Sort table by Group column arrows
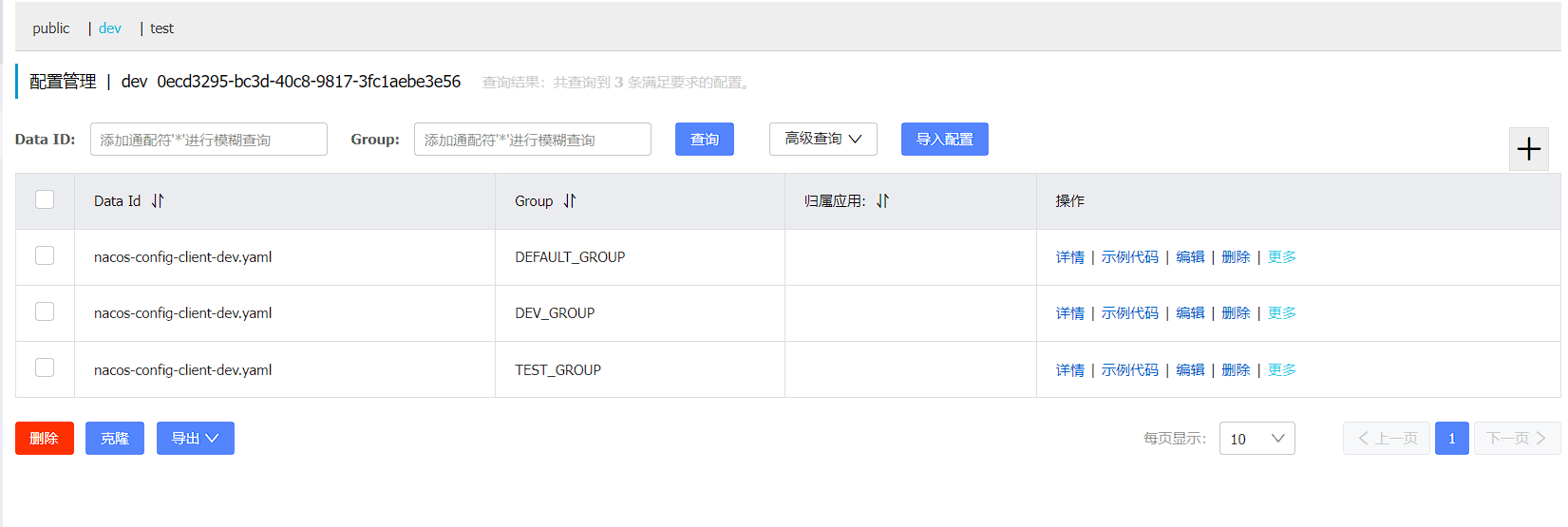 click(570, 201)
